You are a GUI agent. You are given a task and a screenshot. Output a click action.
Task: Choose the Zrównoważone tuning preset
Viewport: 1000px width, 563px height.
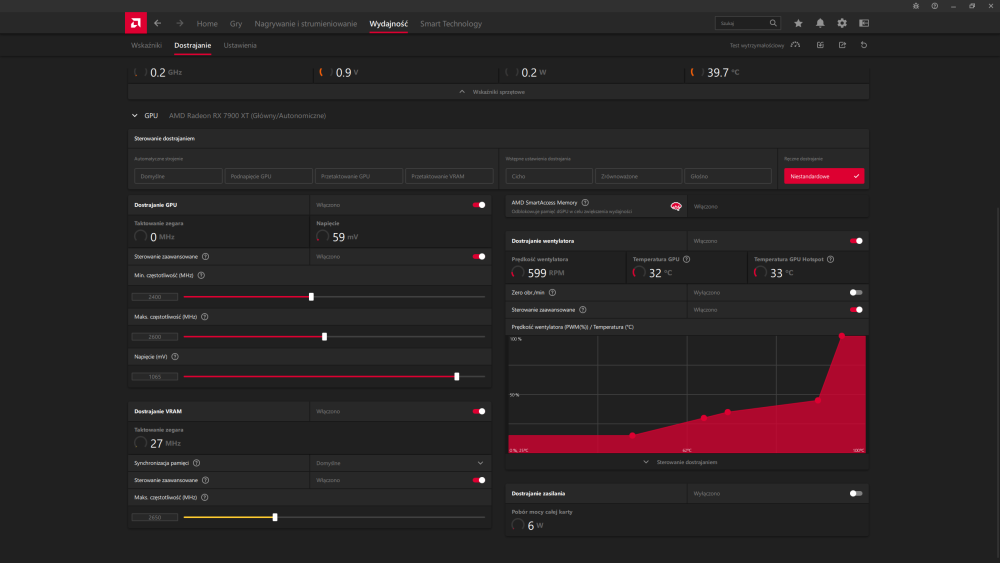(x=639, y=176)
